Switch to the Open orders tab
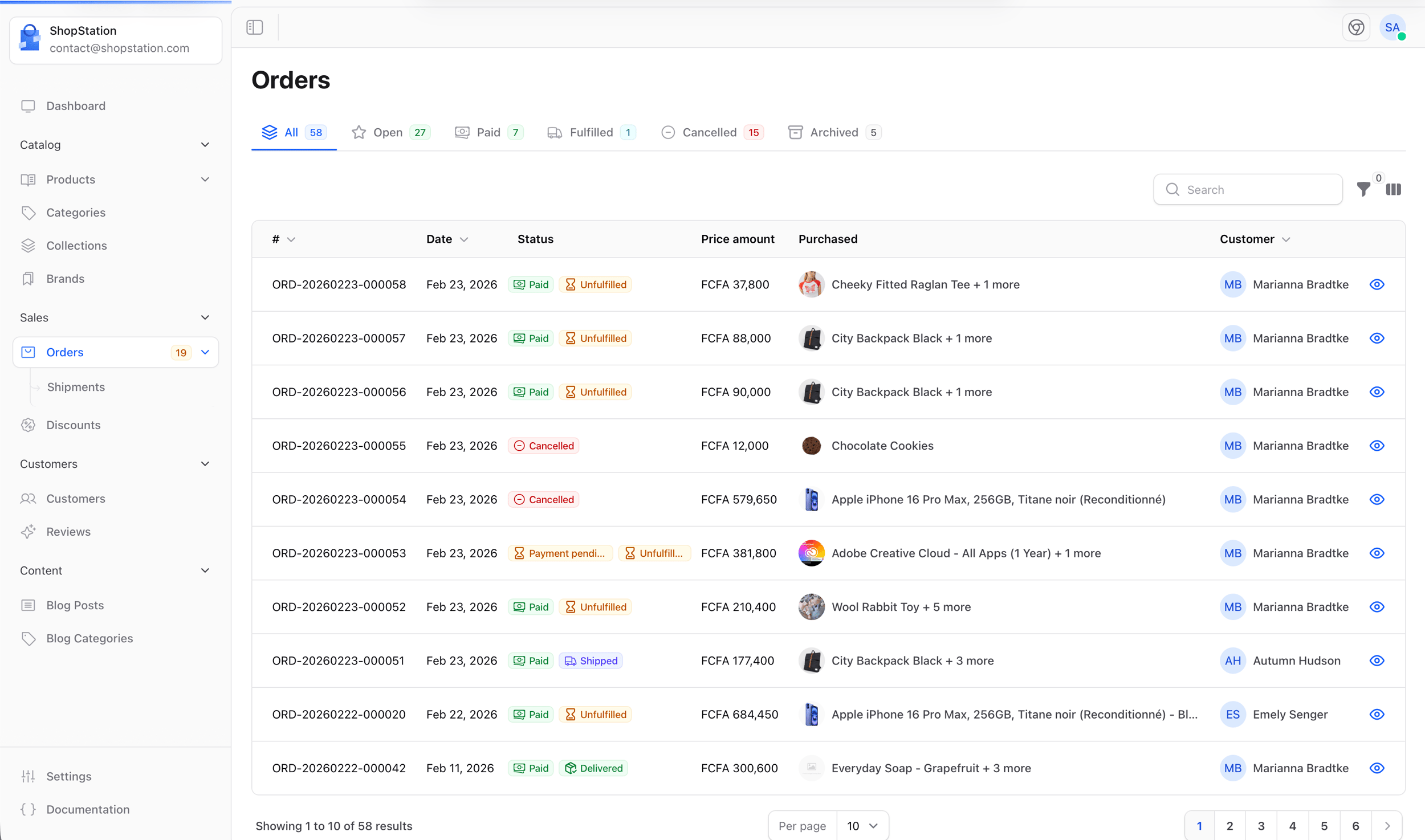 (390, 132)
